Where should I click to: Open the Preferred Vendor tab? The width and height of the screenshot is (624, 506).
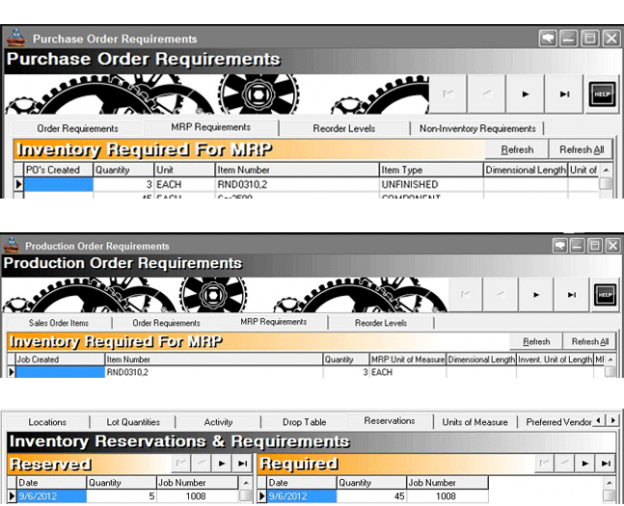click(x=558, y=422)
